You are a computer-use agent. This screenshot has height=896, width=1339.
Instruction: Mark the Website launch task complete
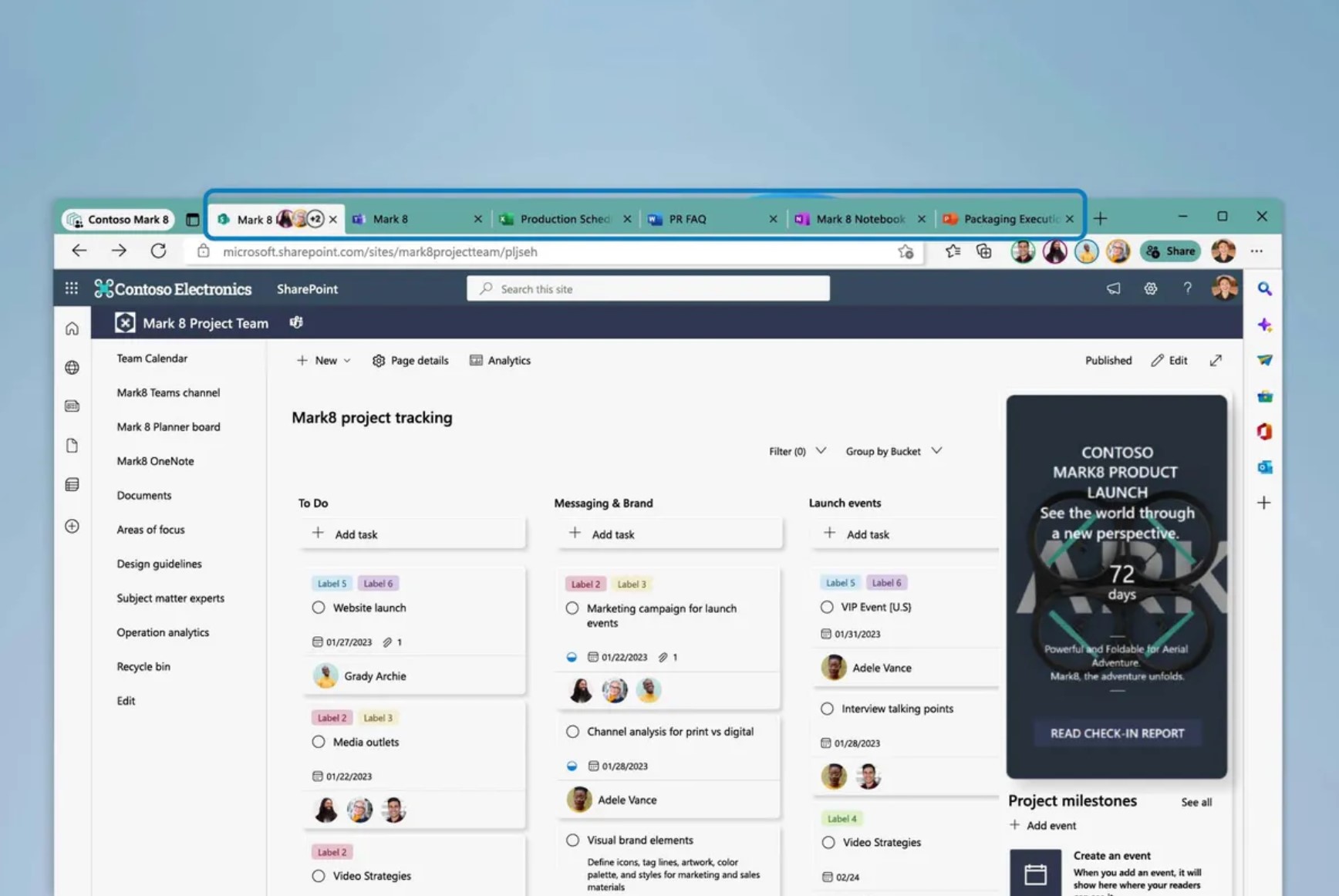[x=318, y=608]
